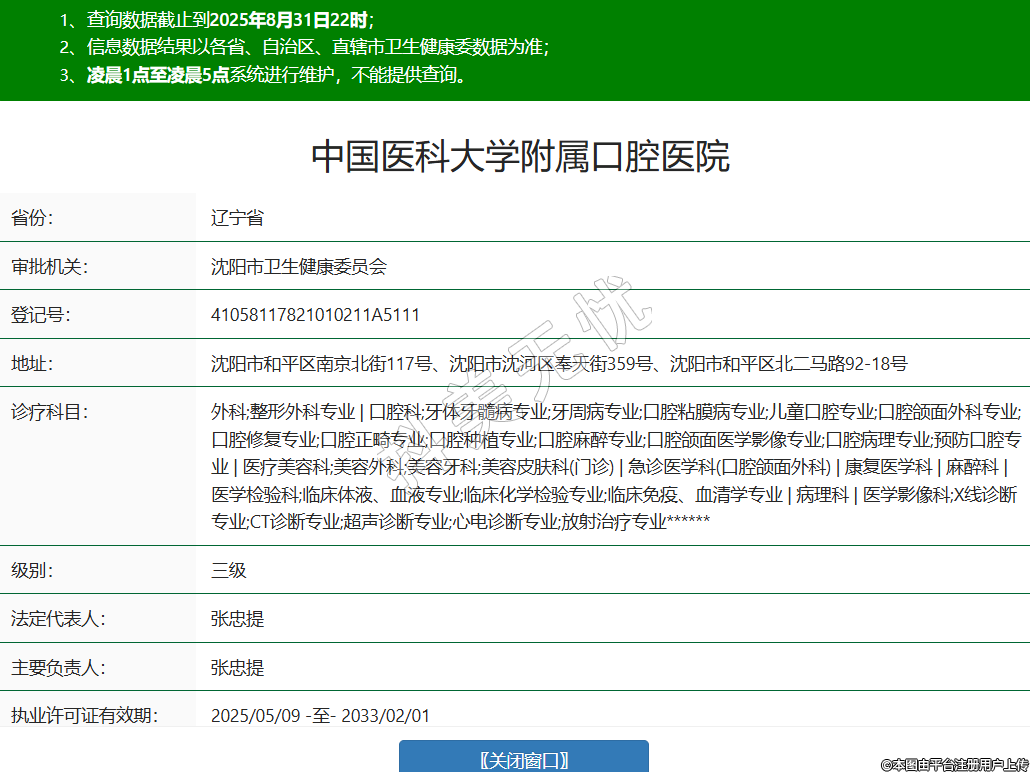This screenshot has width=1030, height=772.
Task: Select registration number 41058117821010211A5111
Action: pos(315,315)
